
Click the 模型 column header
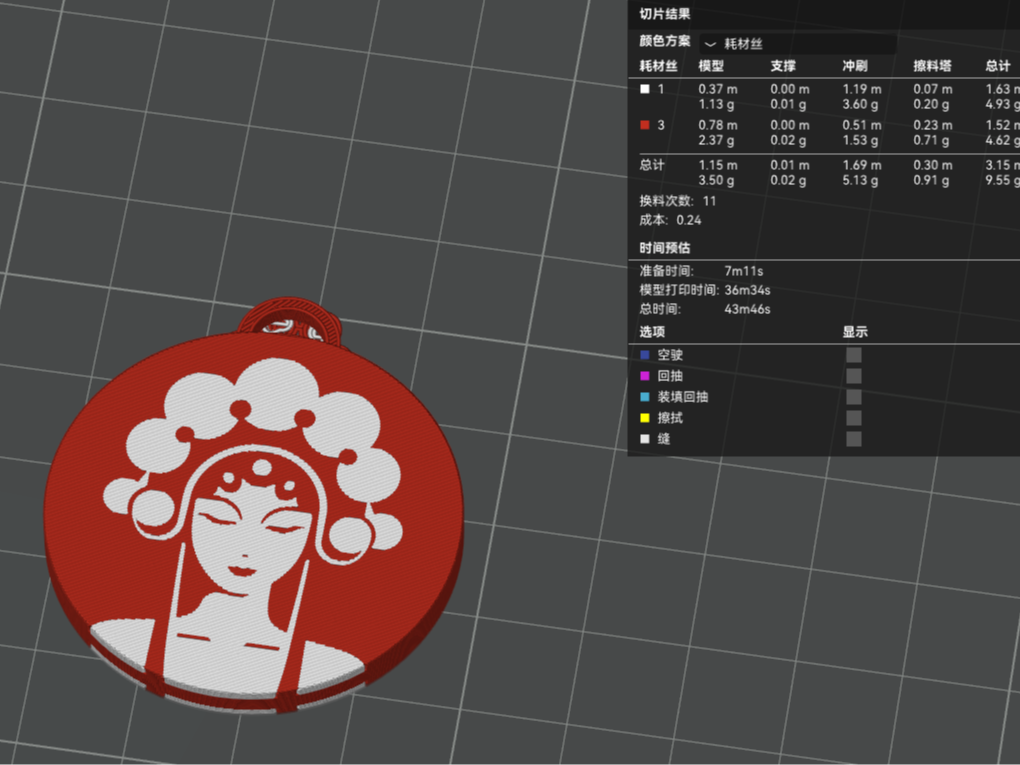coord(711,66)
